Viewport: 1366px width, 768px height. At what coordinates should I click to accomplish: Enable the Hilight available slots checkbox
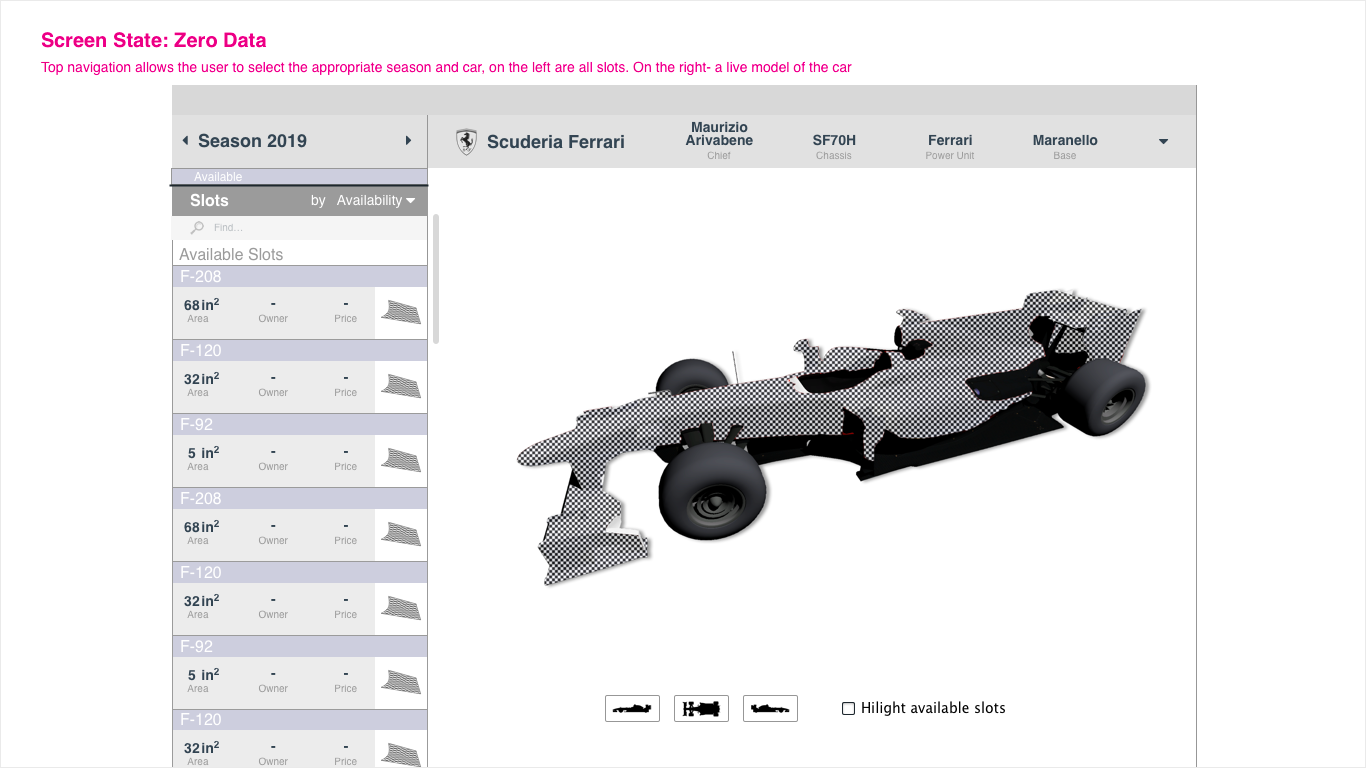(x=848, y=708)
